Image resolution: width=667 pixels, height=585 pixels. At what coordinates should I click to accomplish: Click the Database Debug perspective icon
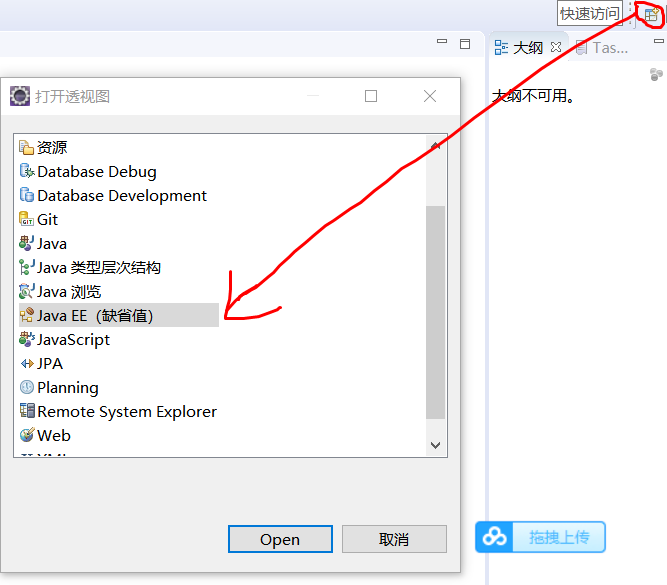27,171
